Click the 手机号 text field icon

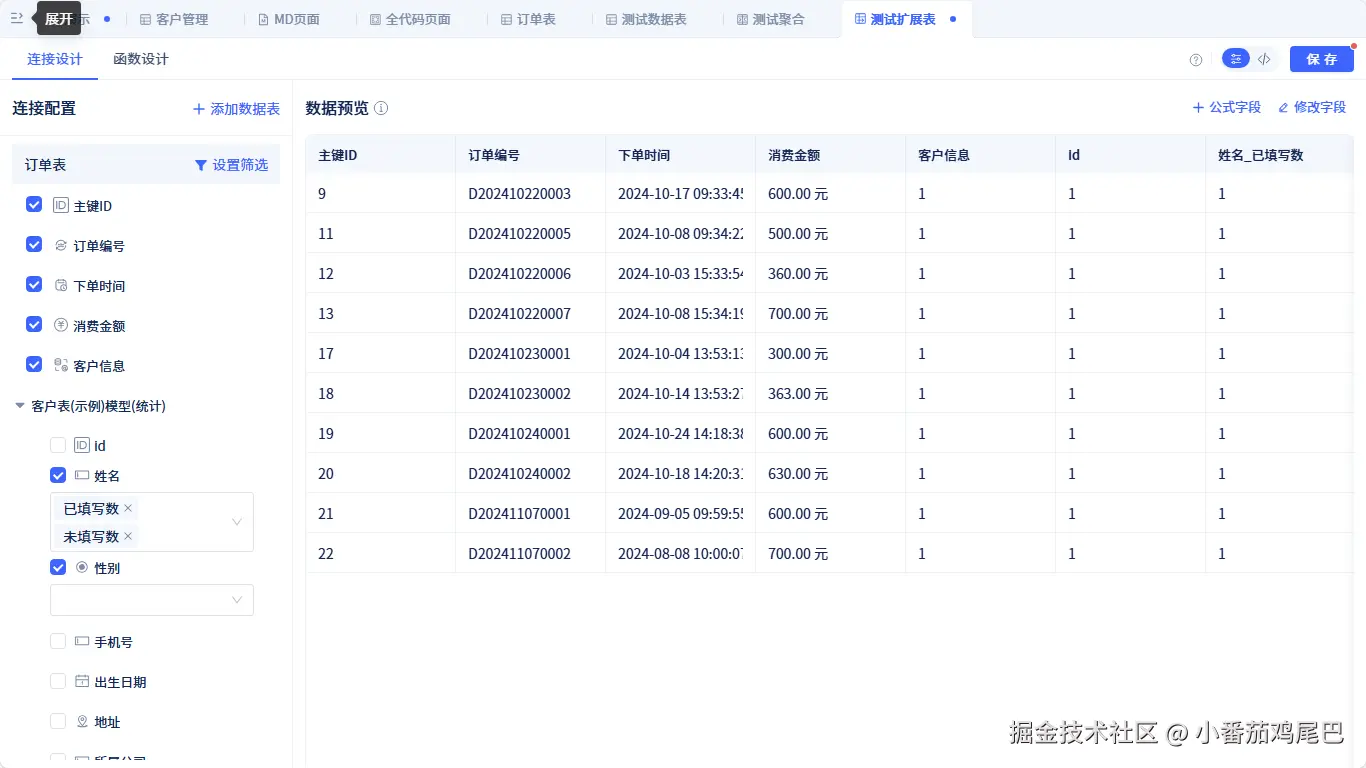[82, 641]
